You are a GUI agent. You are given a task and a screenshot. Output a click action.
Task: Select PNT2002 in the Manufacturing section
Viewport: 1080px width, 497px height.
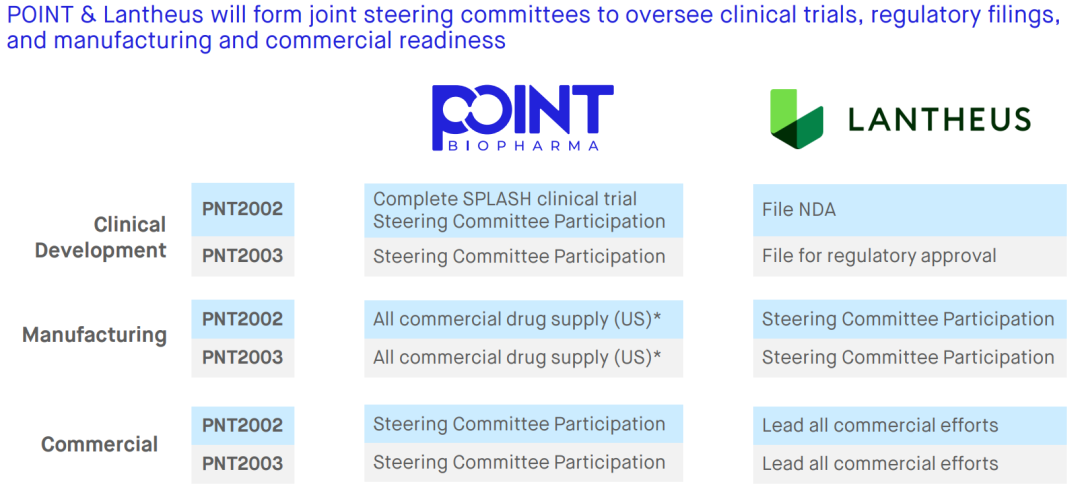pos(243,319)
